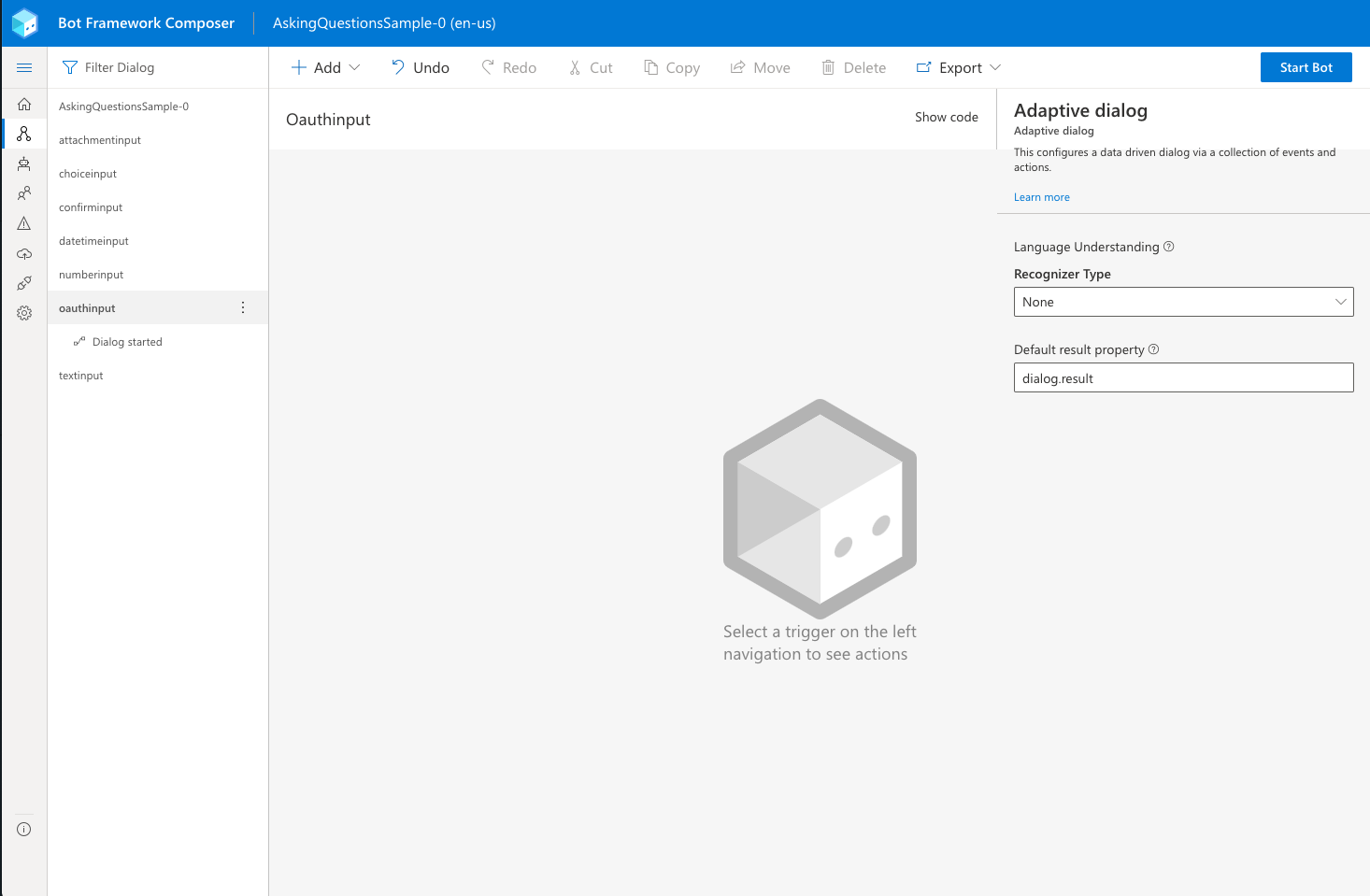Viewport: 1370px width, 896px height.
Task: Focus the Filter Dialog search field
Action: point(159,67)
